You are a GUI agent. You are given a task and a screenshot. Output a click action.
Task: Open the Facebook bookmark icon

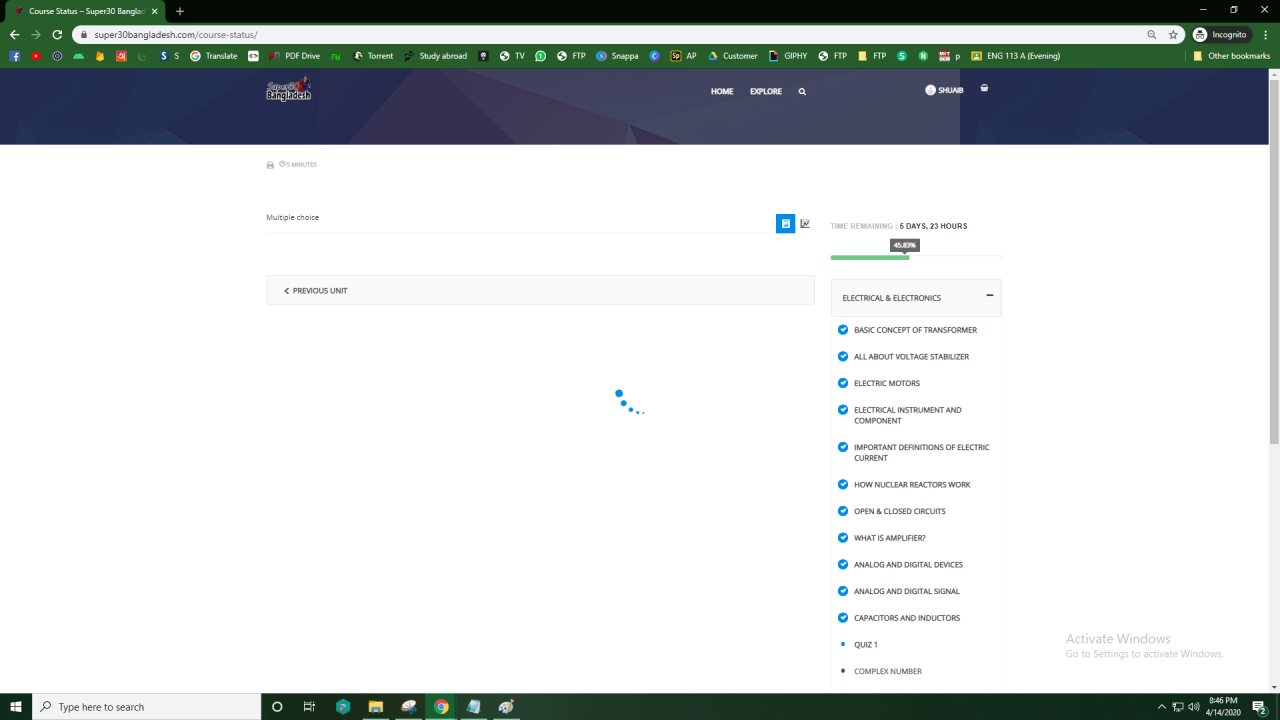point(15,56)
